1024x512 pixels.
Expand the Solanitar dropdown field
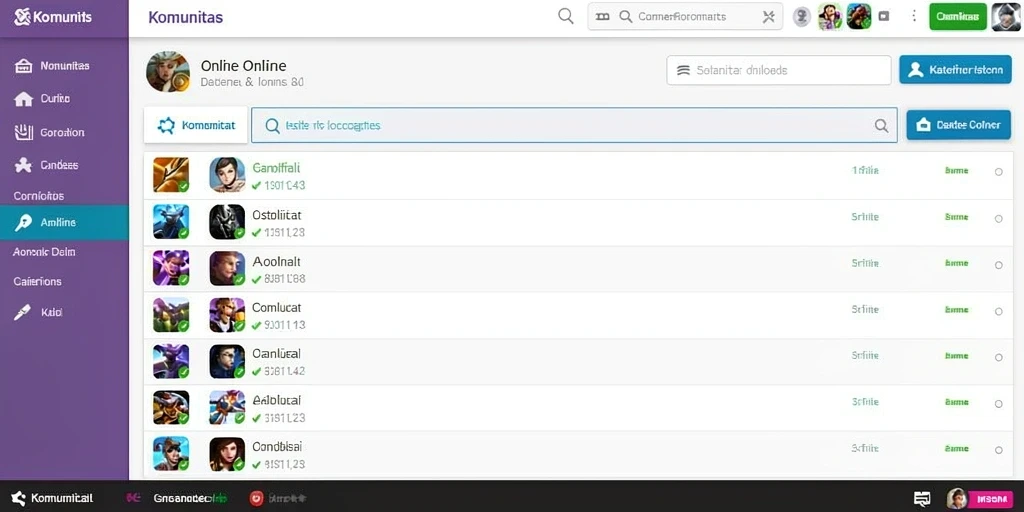pos(778,70)
